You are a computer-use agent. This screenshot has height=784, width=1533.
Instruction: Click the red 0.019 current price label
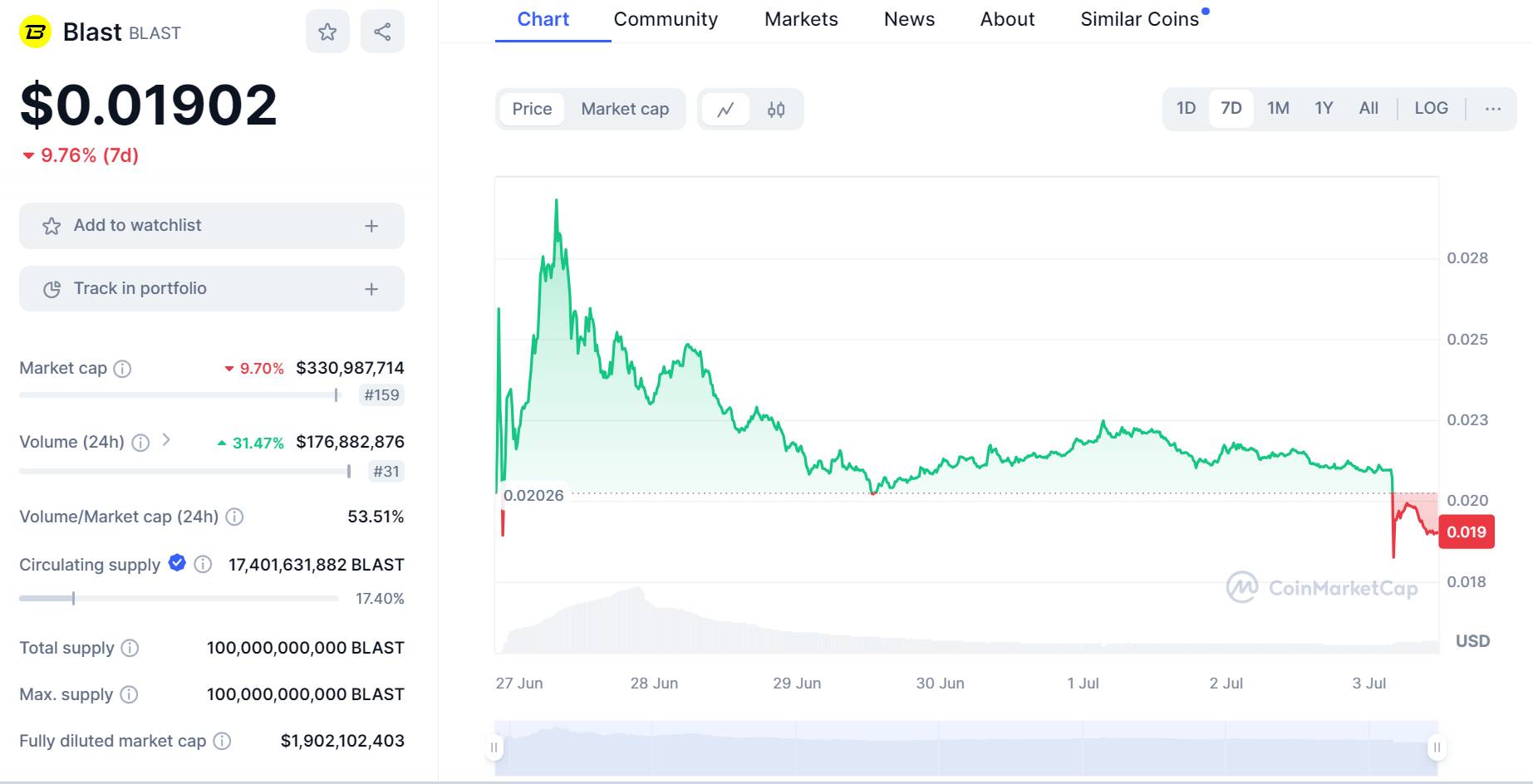tap(1467, 532)
